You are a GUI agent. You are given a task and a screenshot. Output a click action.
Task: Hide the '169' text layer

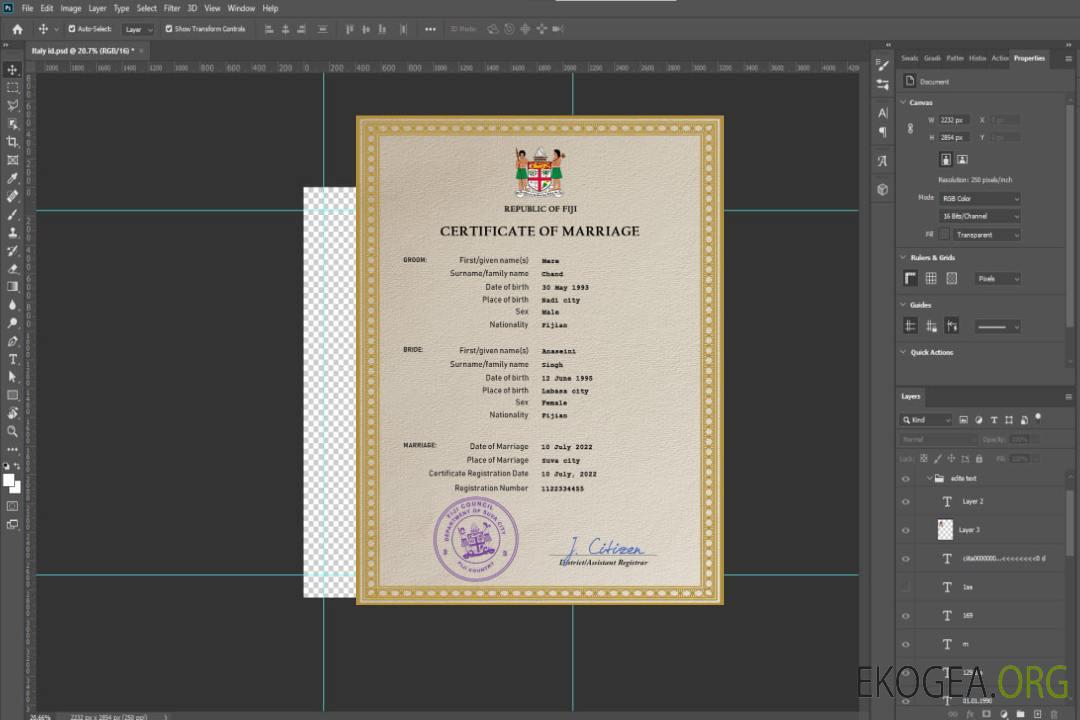point(906,616)
